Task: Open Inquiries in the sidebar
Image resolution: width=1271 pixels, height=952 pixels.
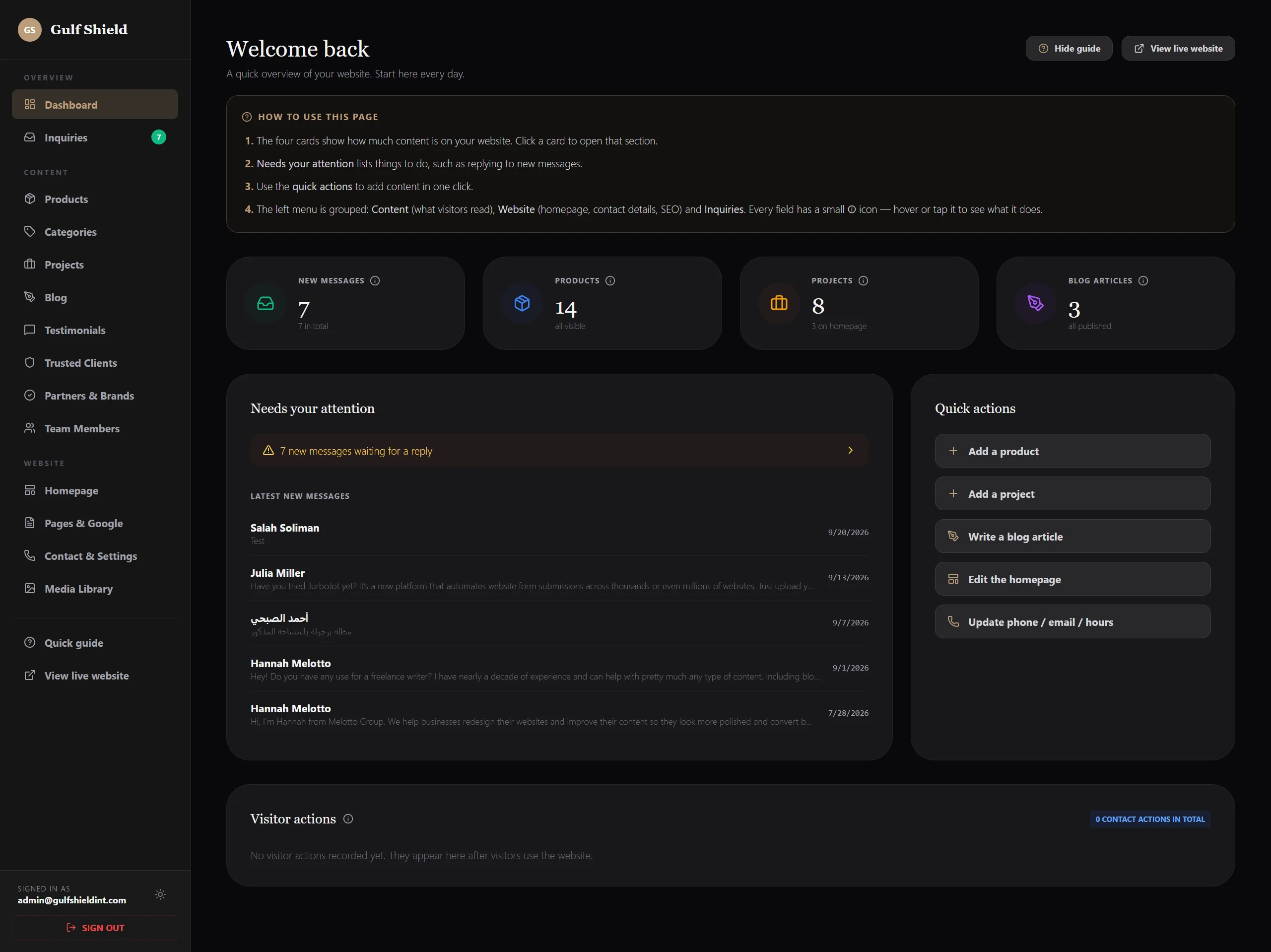Action: [95, 137]
